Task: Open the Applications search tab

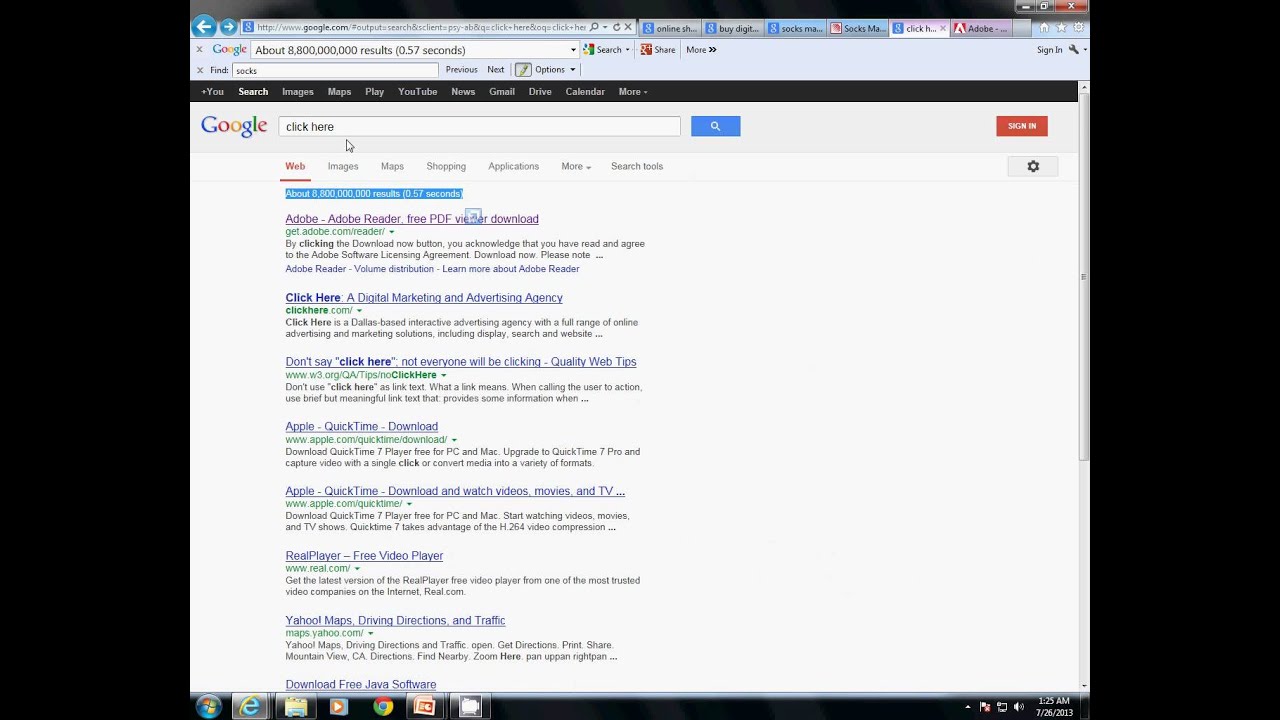Action: click(x=513, y=166)
